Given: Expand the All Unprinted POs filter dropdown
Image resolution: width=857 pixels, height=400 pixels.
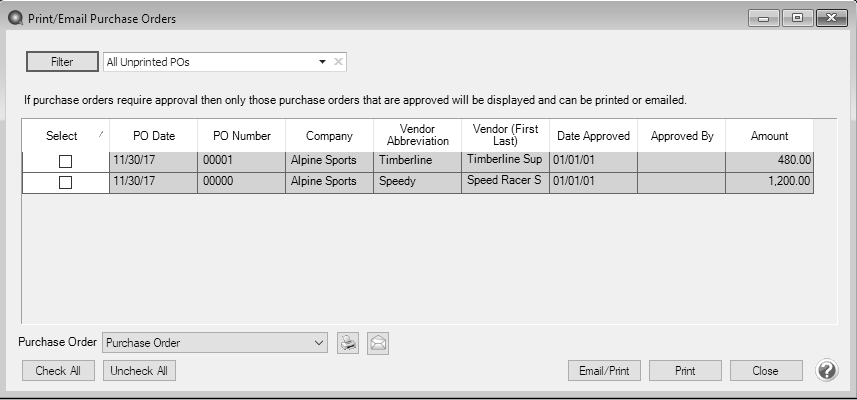Looking at the screenshot, I should [x=322, y=62].
